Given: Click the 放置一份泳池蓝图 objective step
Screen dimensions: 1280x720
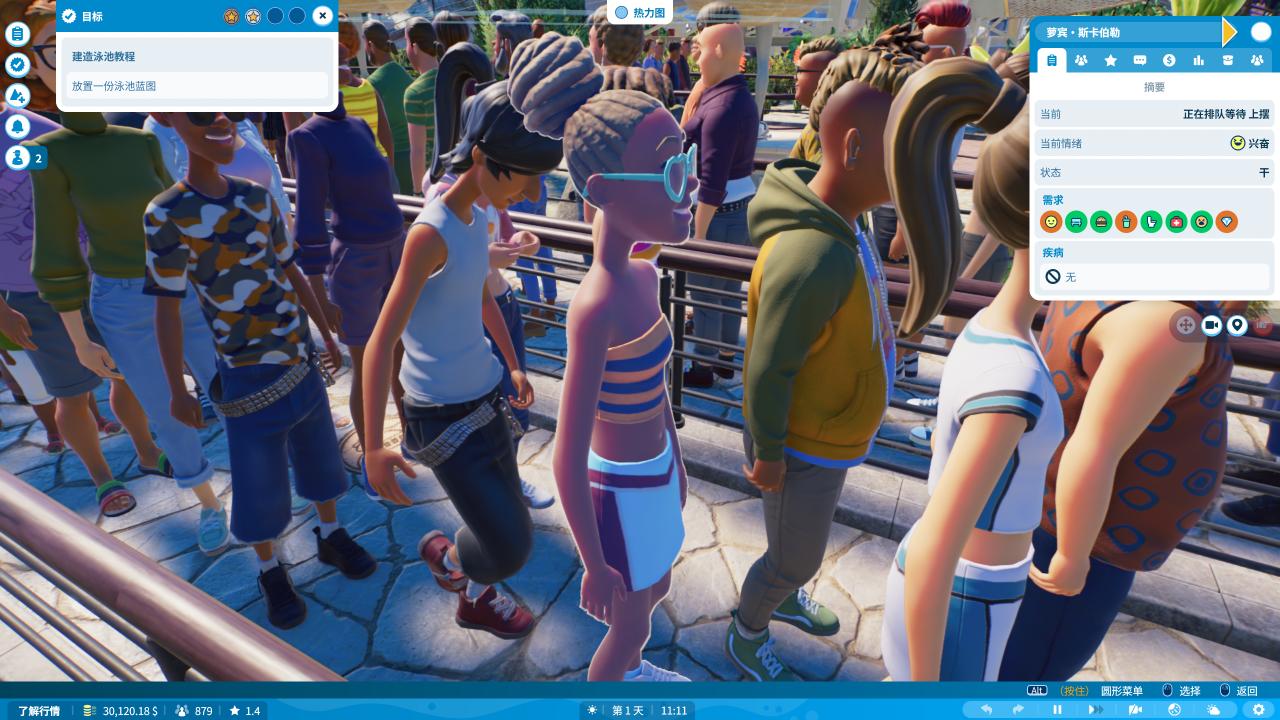Looking at the screenshot, I should (197, 86).
